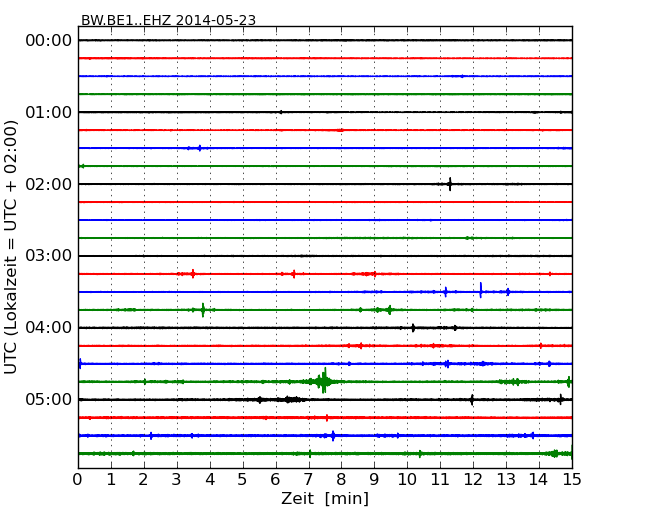The height and width of the screenshot is (520, 650).
Task: Click the black spike on the 02:00 trace
Action: (450, 184)
